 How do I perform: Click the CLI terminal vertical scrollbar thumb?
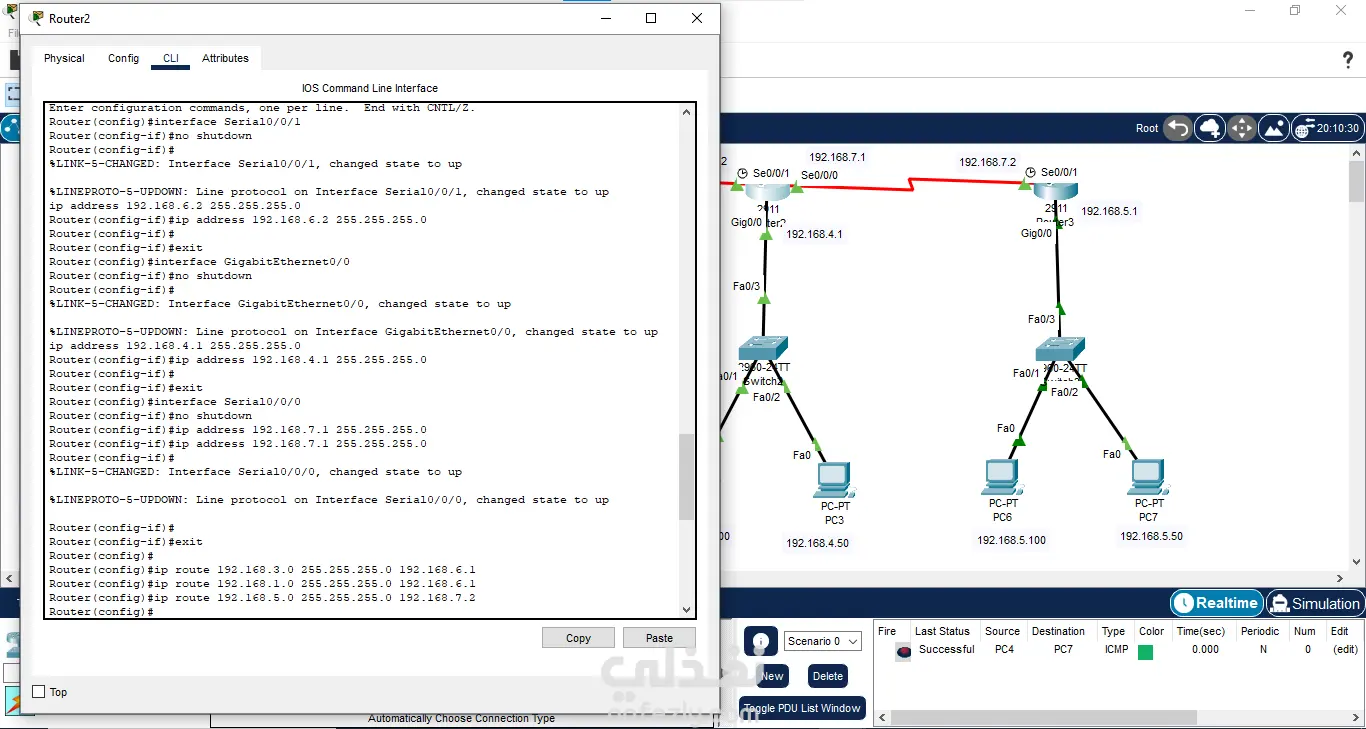point(686,477)
